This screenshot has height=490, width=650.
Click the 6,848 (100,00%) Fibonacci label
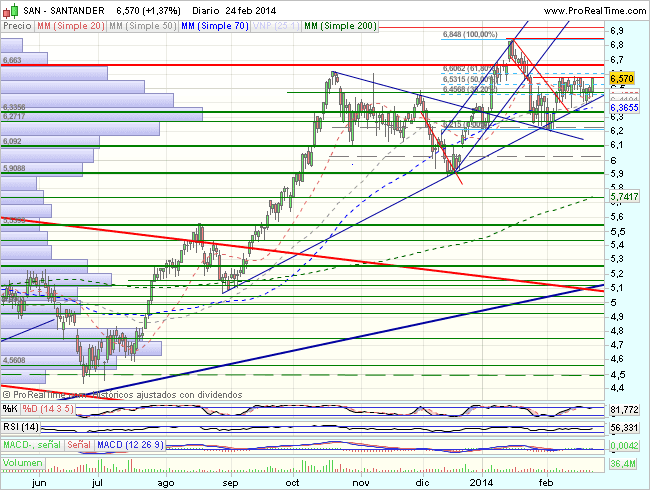[470, 34]
